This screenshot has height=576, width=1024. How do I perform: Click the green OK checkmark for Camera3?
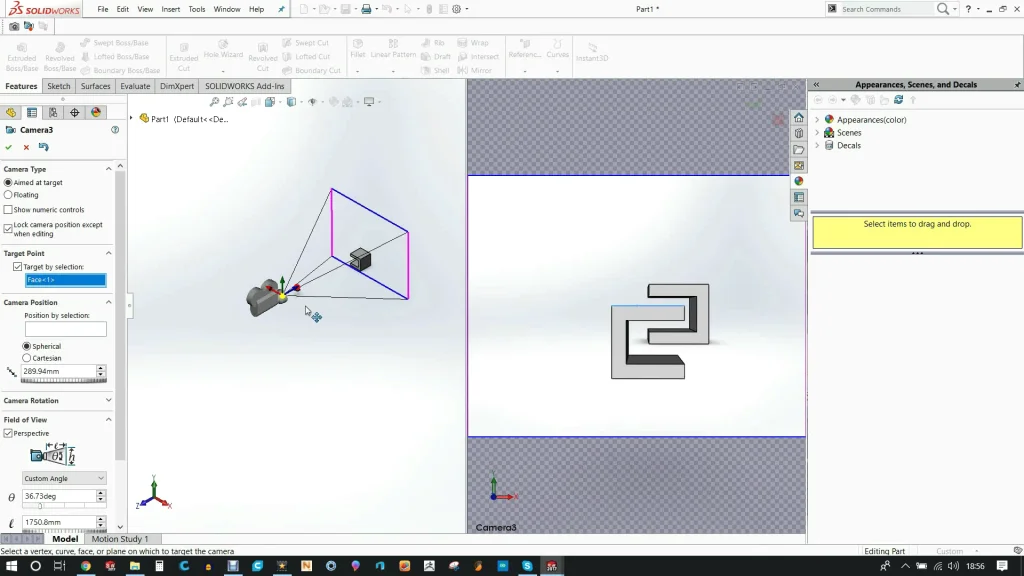point(9,147)
